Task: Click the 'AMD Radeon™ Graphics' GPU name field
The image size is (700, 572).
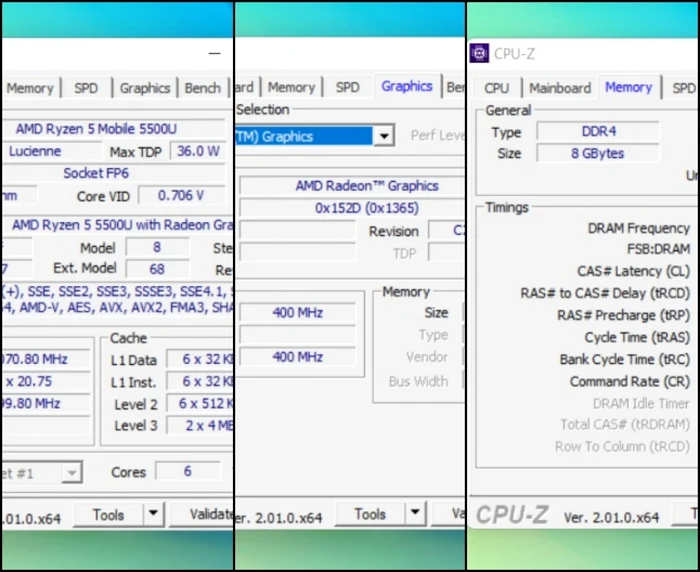Action: (352, 185)
